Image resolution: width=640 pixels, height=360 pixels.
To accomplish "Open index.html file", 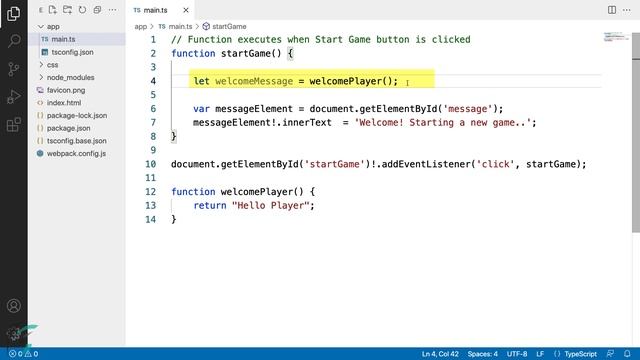I will click(77, 103).
